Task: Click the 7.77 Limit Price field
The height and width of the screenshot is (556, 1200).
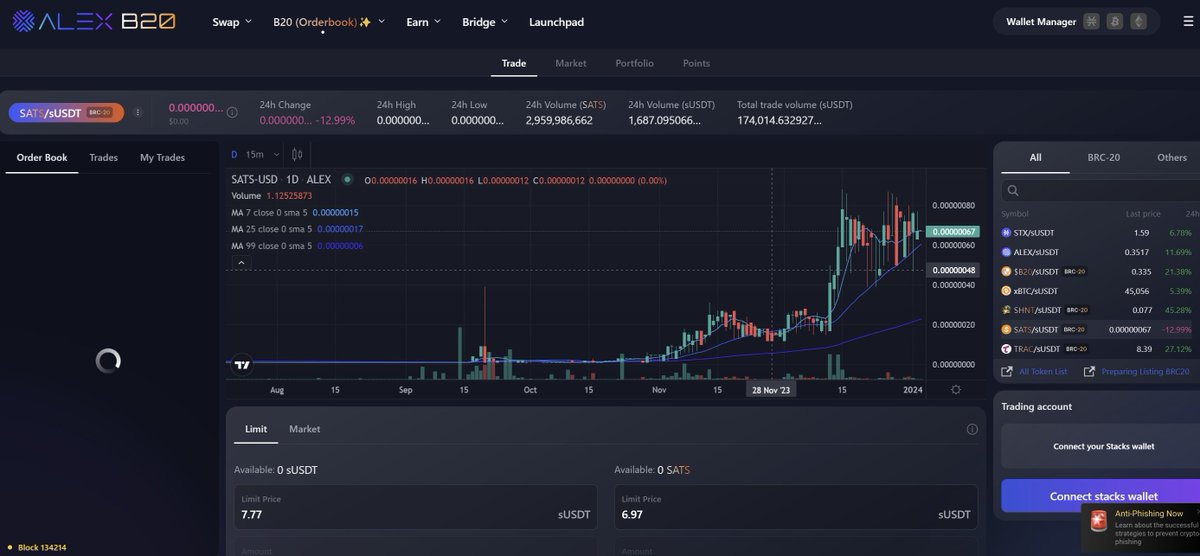Action: click(416, 507)
